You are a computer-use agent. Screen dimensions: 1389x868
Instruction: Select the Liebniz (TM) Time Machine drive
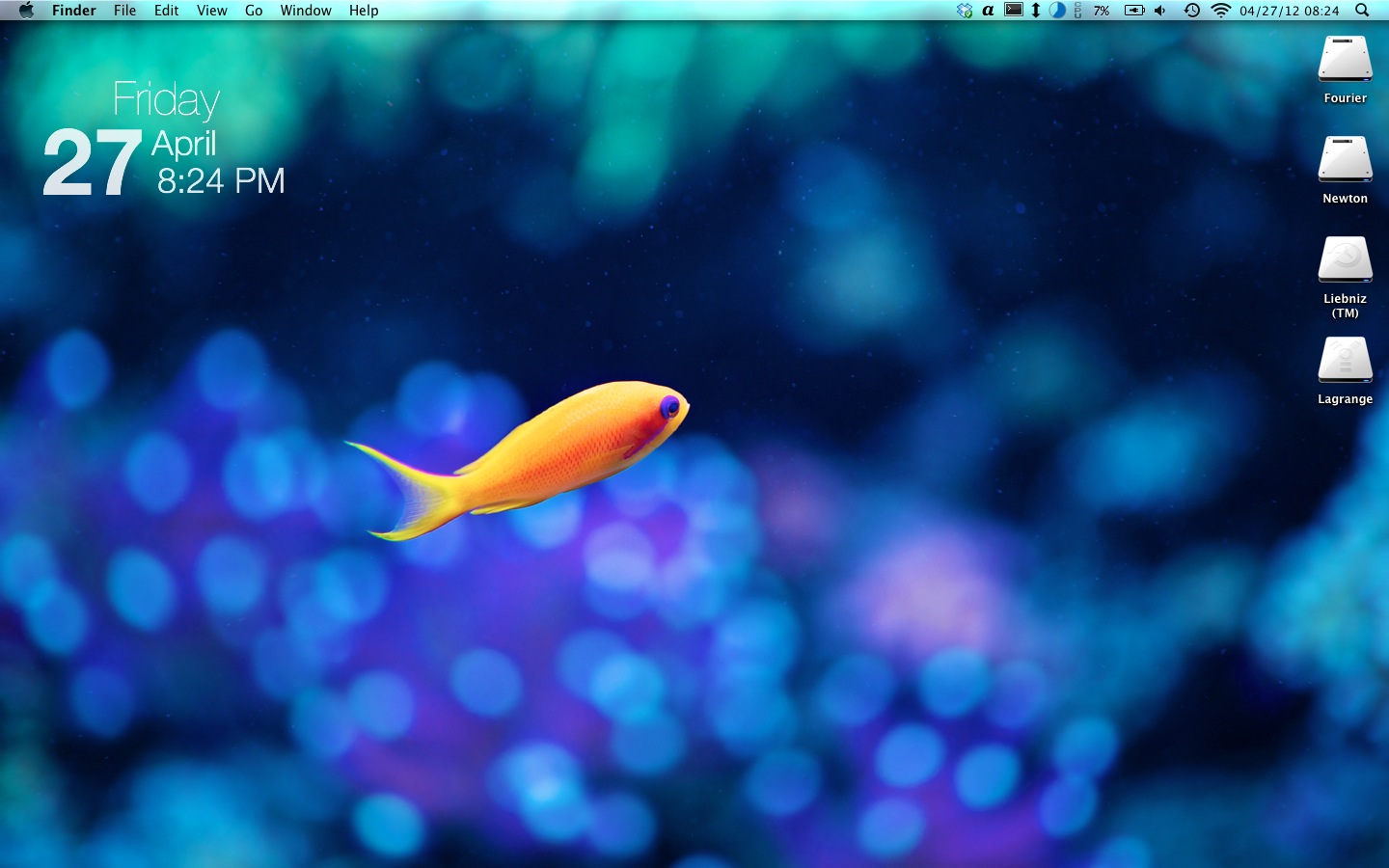tap(1346, 259)
